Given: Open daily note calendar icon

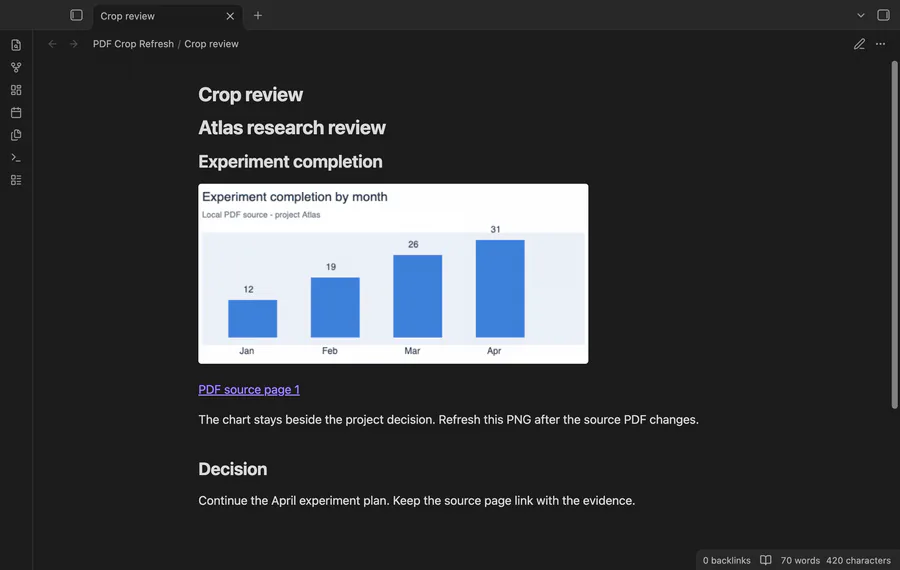Looking at the screenshot, I should click(16, 113).
